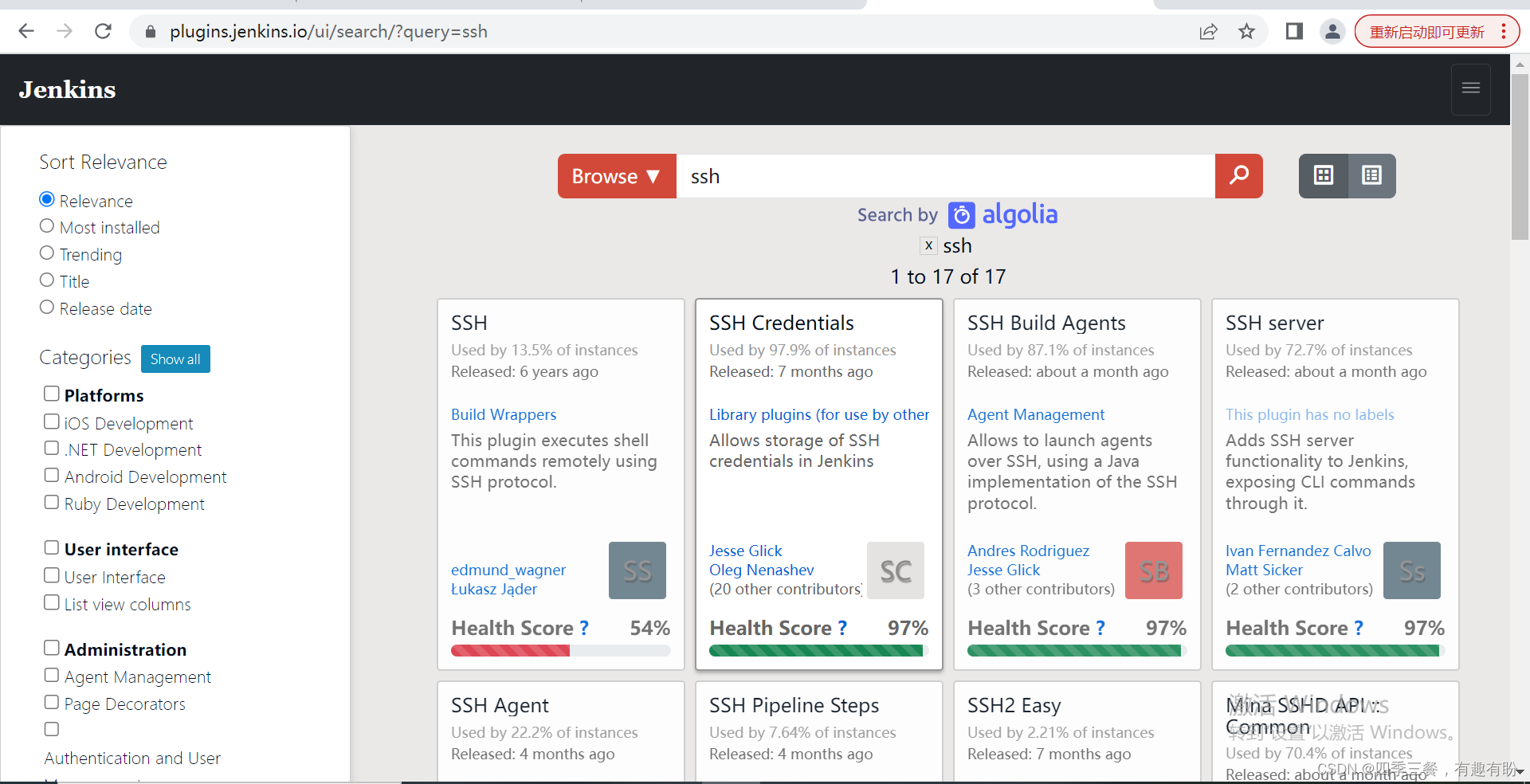Show health score help for SSH plugin
1530x784 pixels.
(584, 629)
